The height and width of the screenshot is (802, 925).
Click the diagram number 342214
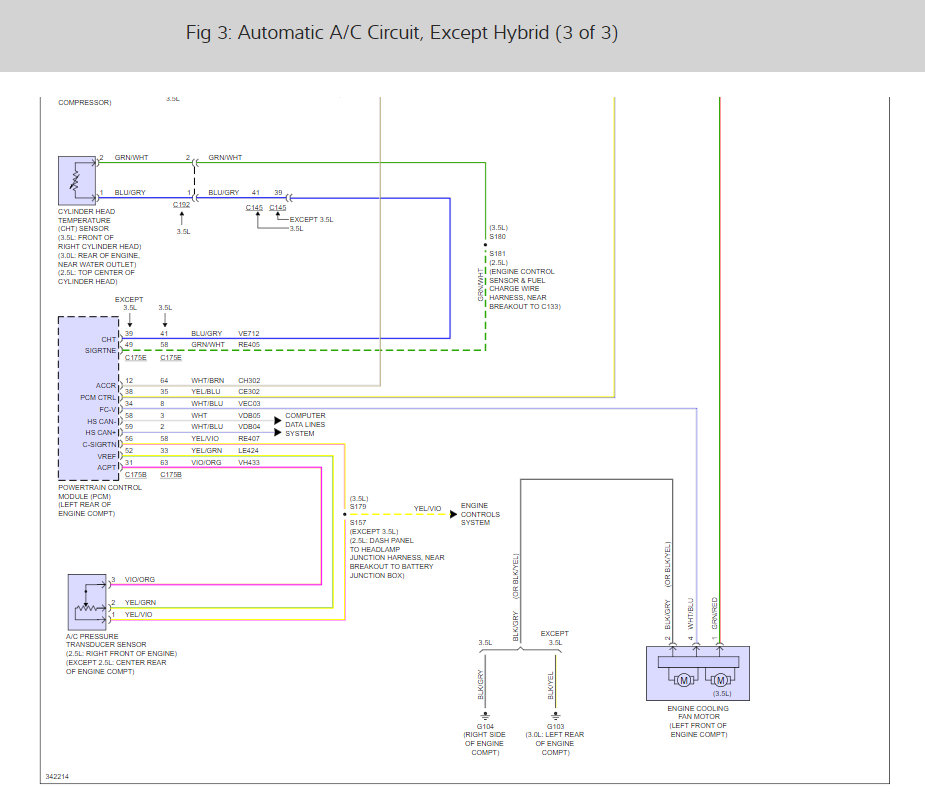coord(57,777)
